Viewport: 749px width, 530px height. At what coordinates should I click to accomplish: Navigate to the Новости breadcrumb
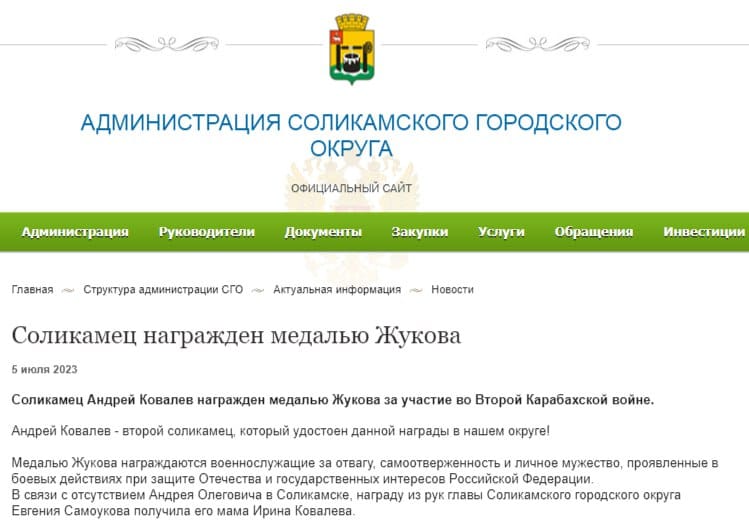pos(452,290)
